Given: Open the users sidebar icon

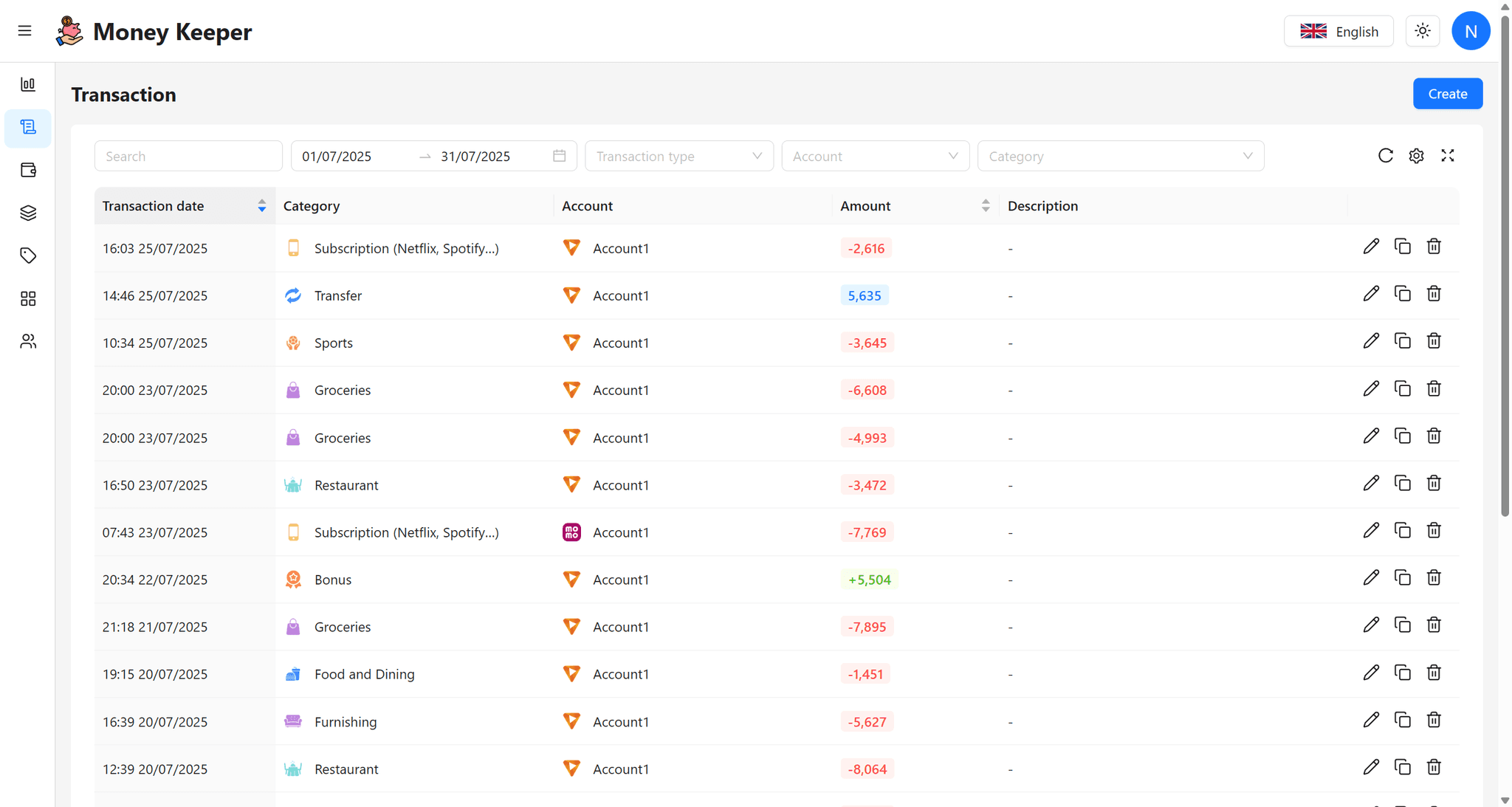Looking at the screenshot, I should (28, 341).
